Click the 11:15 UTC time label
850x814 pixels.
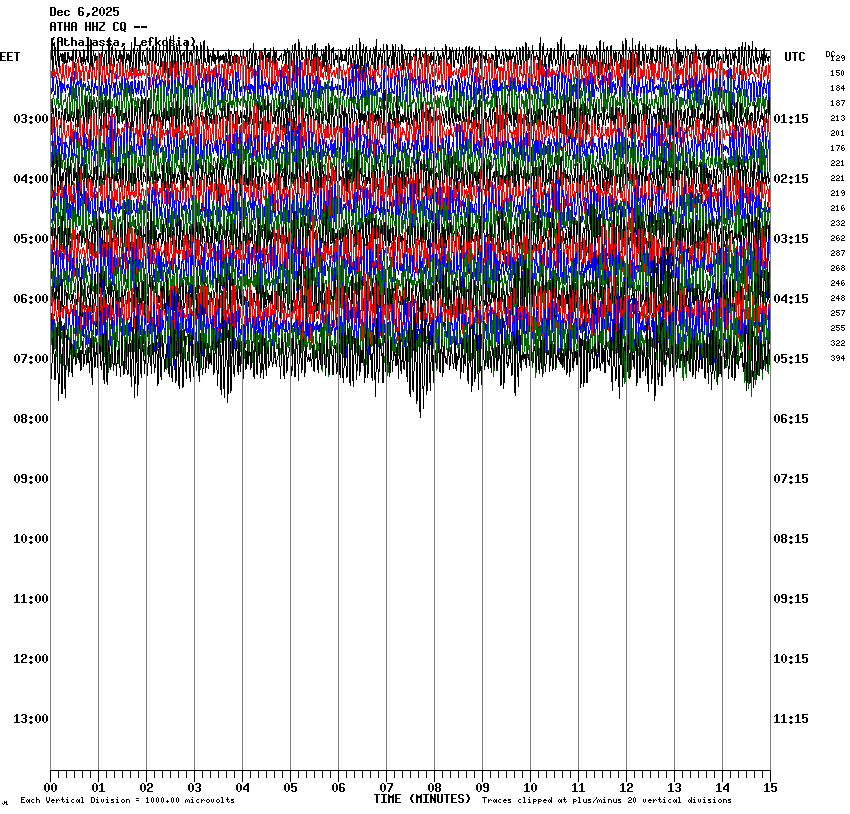tap(792, 719)
